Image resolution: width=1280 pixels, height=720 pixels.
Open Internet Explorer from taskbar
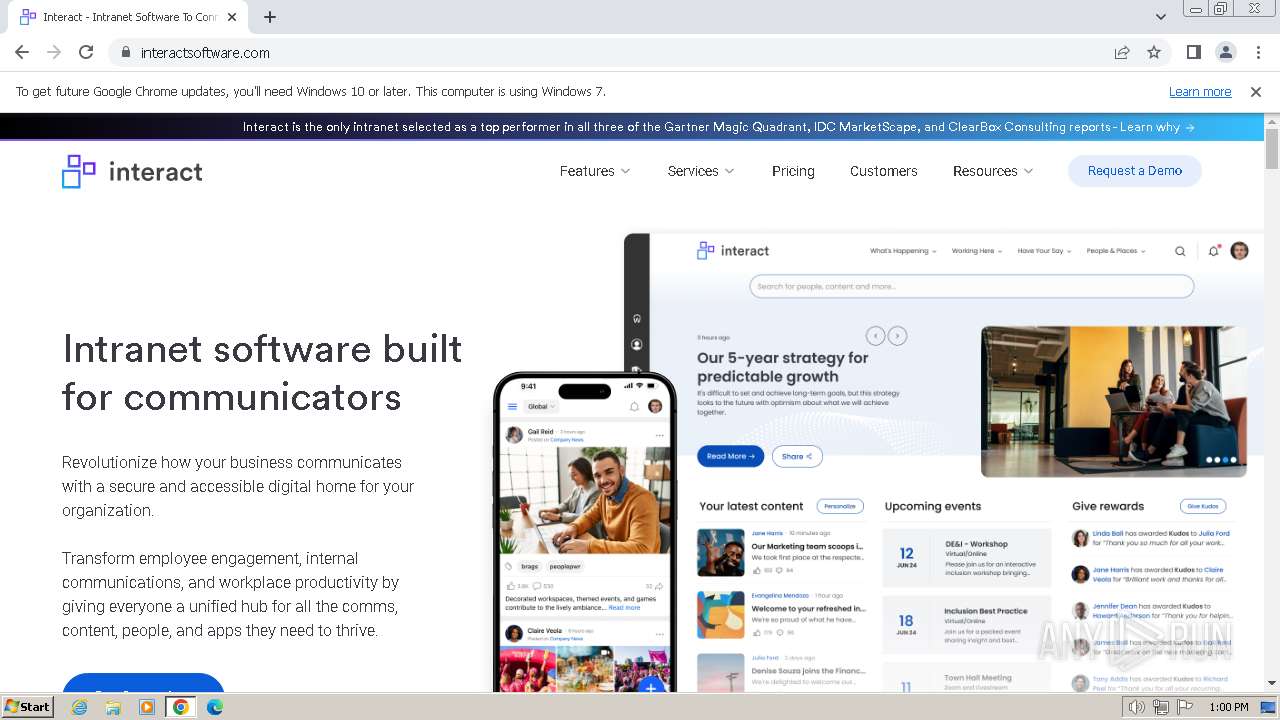coord(79,707)
